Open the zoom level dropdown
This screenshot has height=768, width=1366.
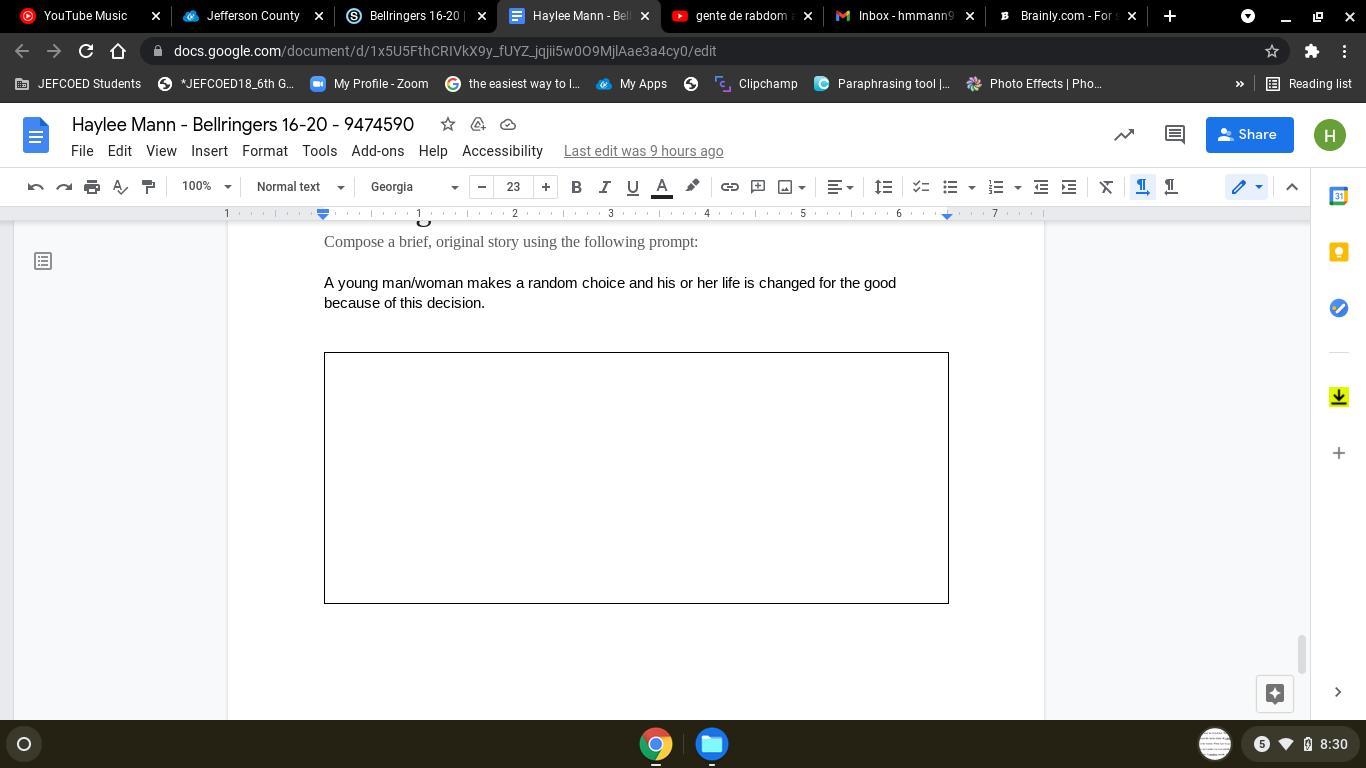(206, 187)
